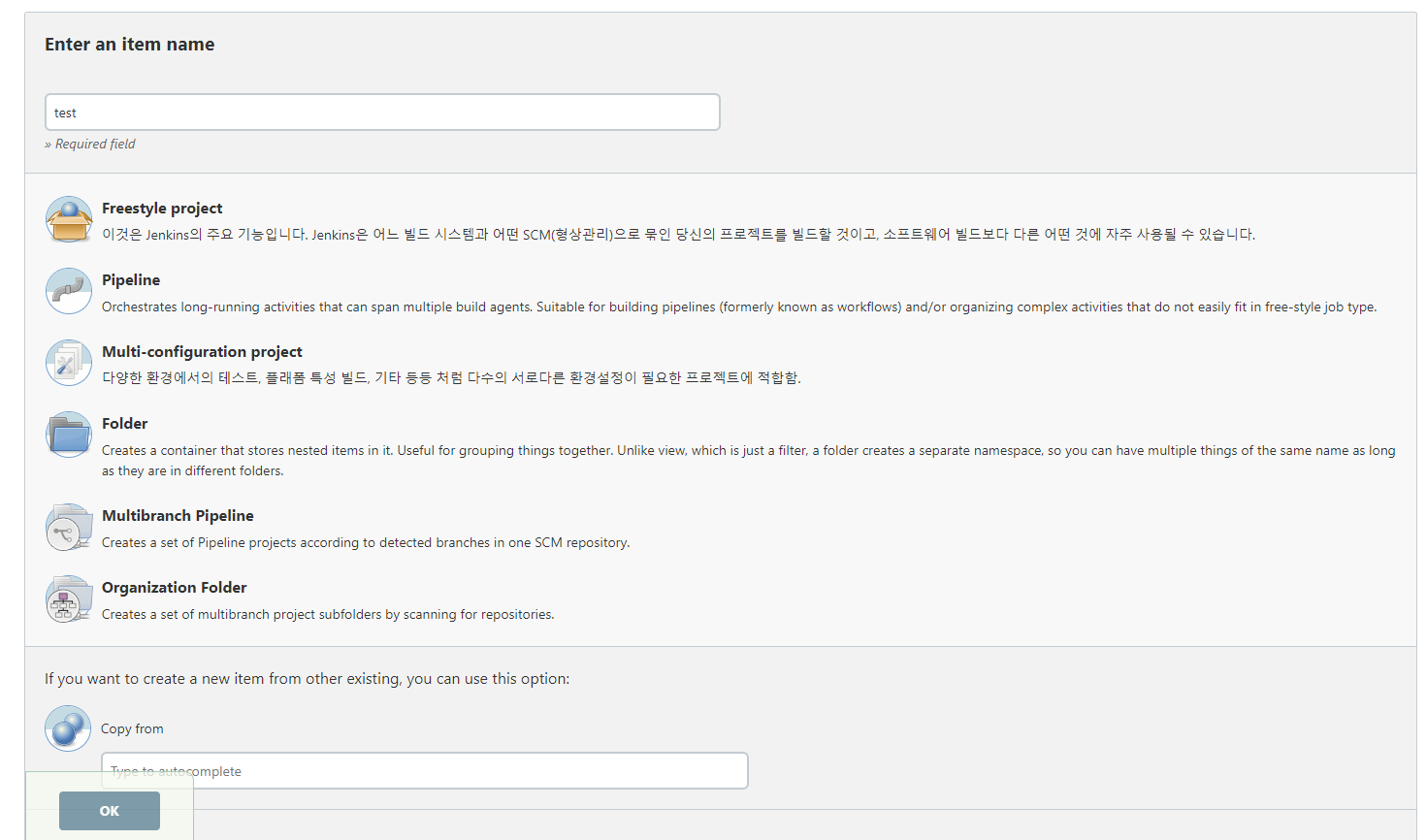Select the Multibranch Pipeline title
This screenshot has width=1427, height=840.
tap(178, 516)
